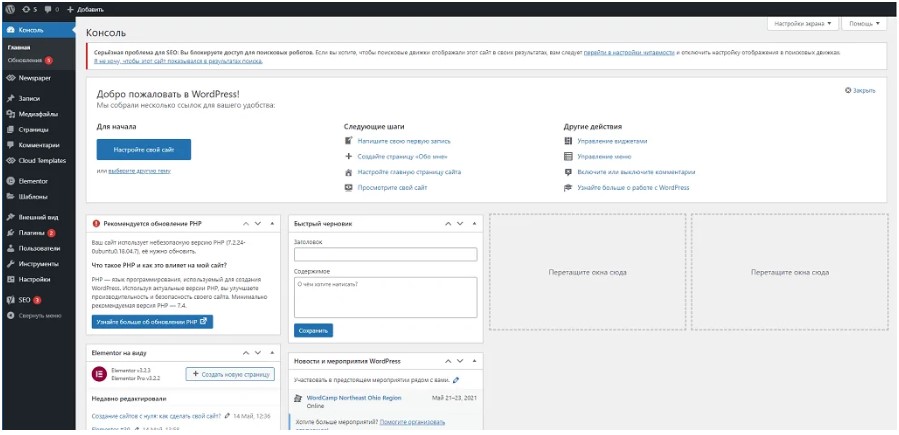Open the Создайте страницу «Обо мне» link
This screenshot has width=899, height=435.
click(x=402, y=156)
